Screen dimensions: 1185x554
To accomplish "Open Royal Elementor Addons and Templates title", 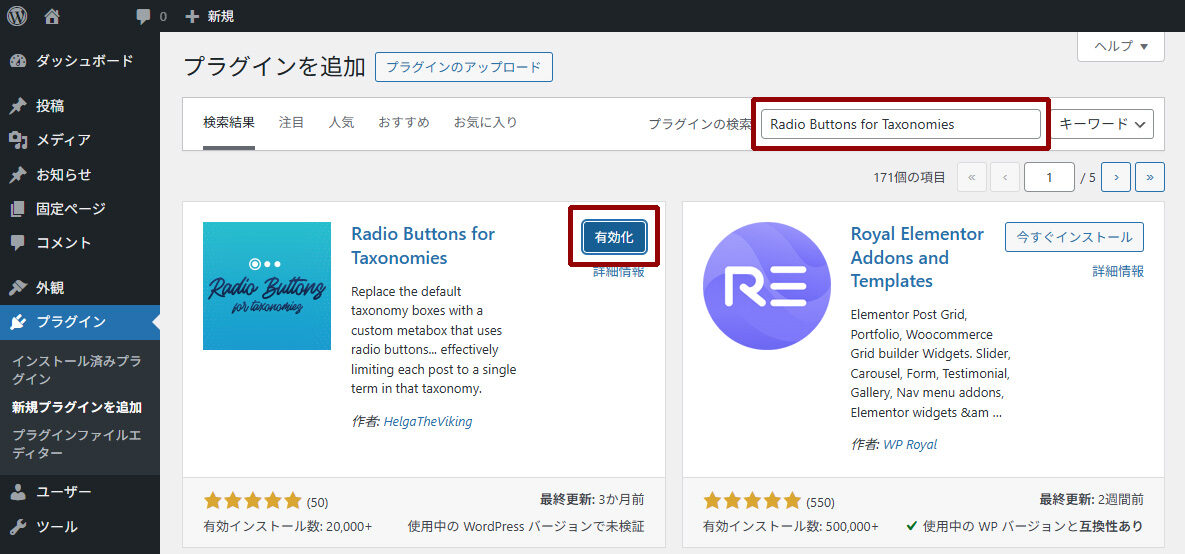I will pyautogui.click(x=917, y=258).
